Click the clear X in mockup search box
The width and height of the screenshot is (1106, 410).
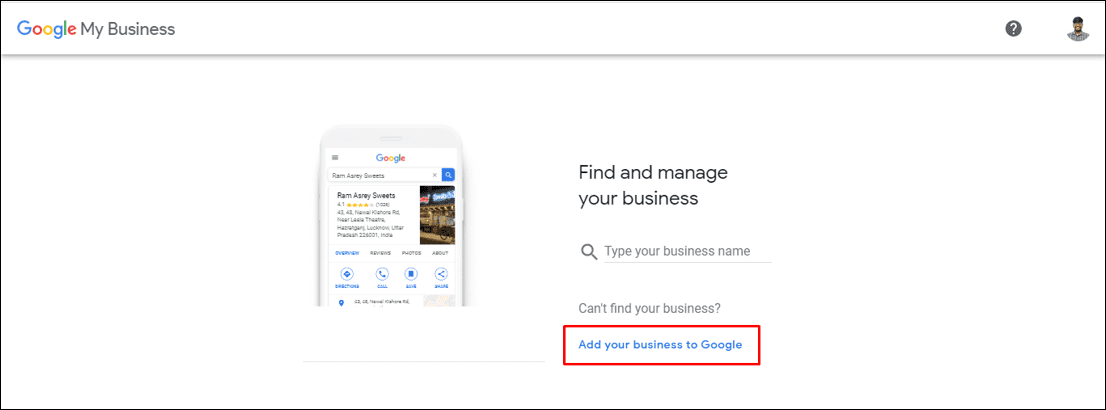point(434,175)
